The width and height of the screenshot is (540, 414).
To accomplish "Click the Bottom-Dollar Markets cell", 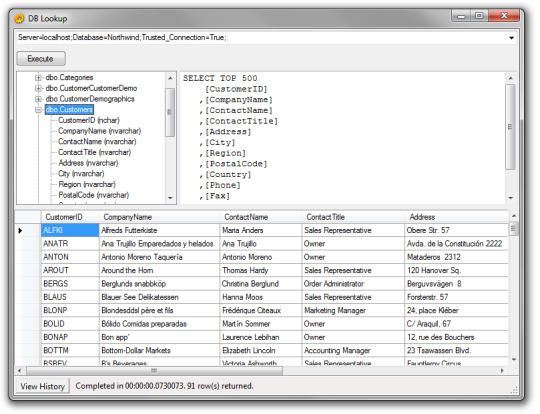I will 159,351.
